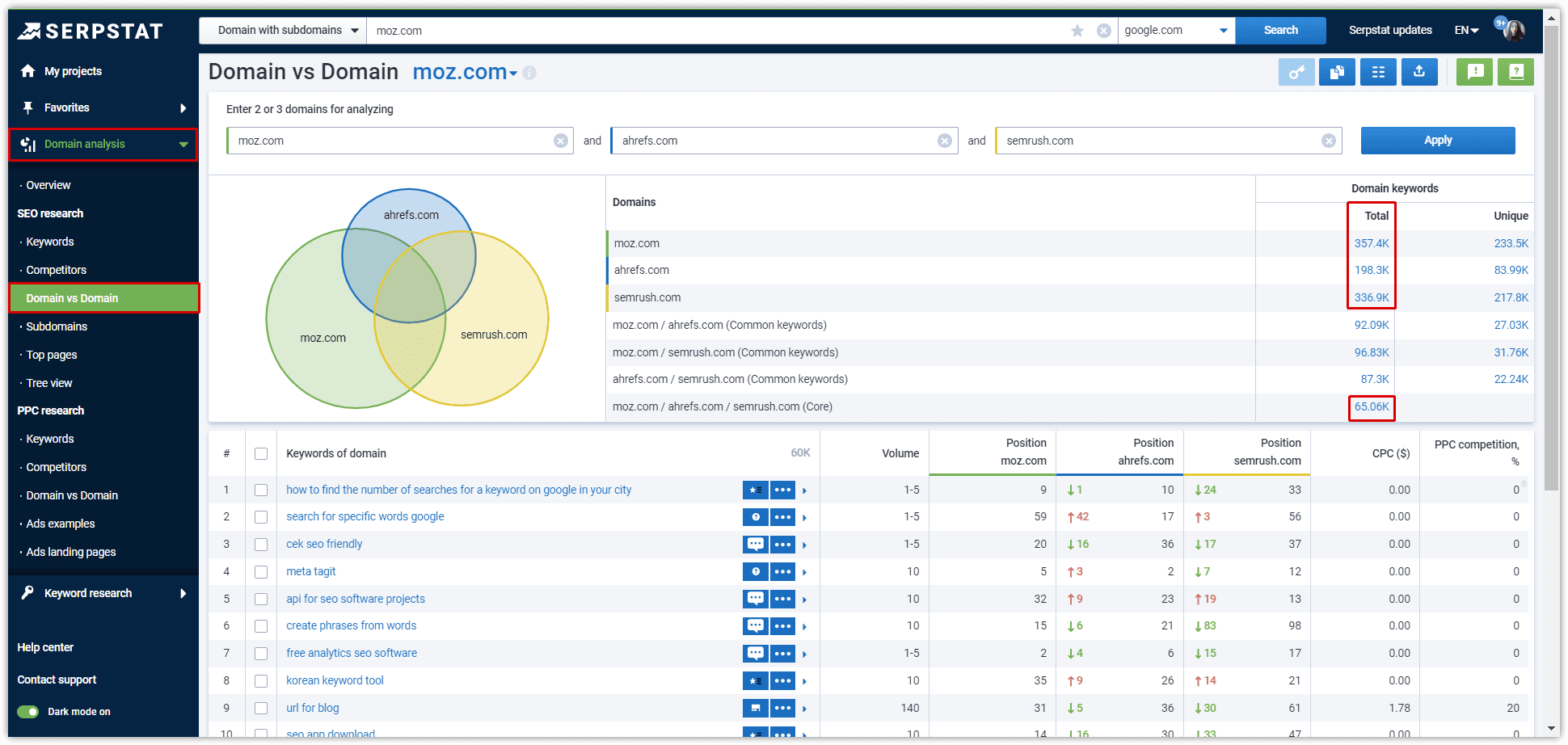Open the EN language dropdown
The image size is (1568, 745).
(1466, 31)
